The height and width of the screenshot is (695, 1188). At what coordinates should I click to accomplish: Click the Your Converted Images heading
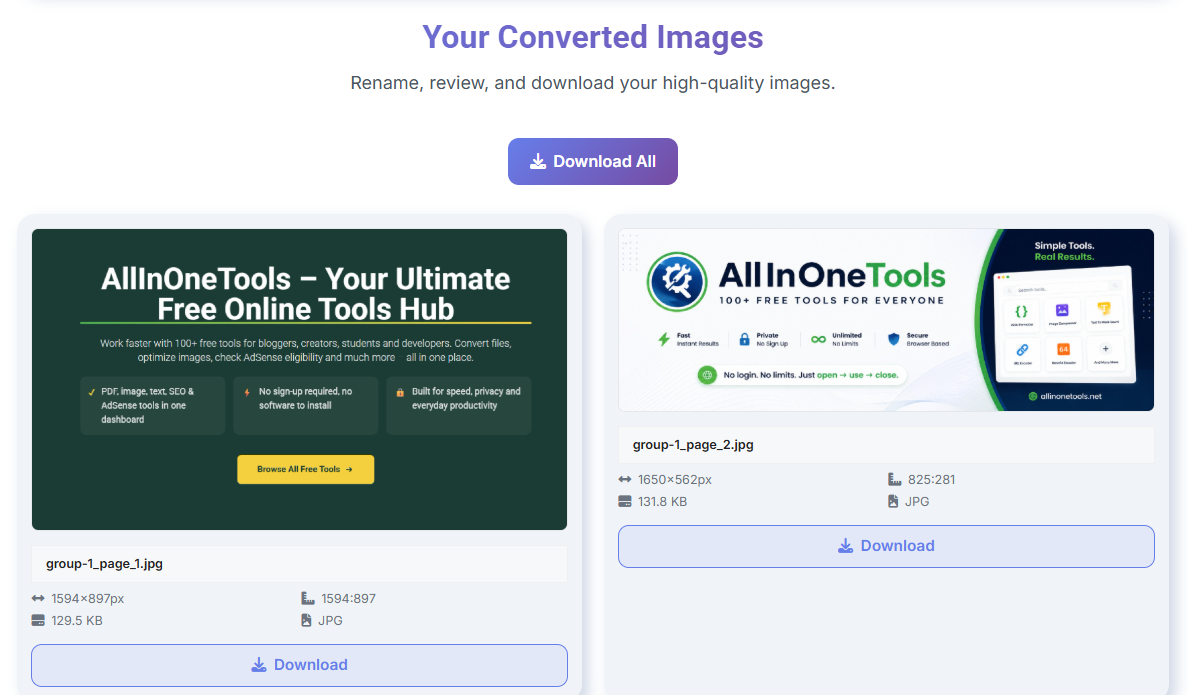coord(592,37)
